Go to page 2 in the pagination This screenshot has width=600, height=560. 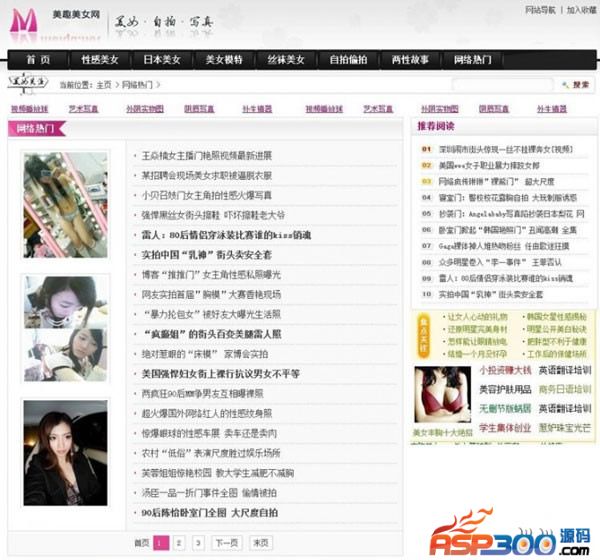click(x=179, y=543)
